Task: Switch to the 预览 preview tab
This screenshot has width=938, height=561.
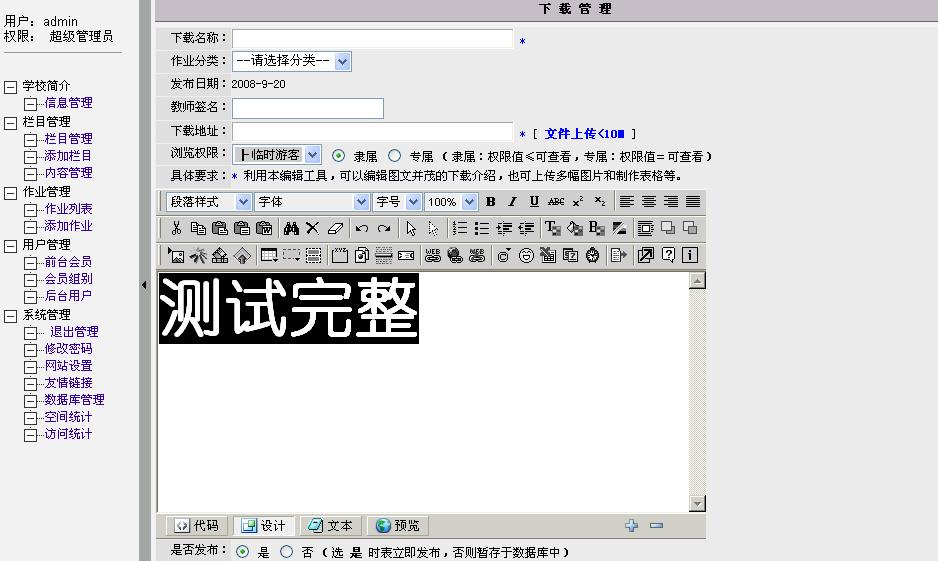Action: point(397,525)
